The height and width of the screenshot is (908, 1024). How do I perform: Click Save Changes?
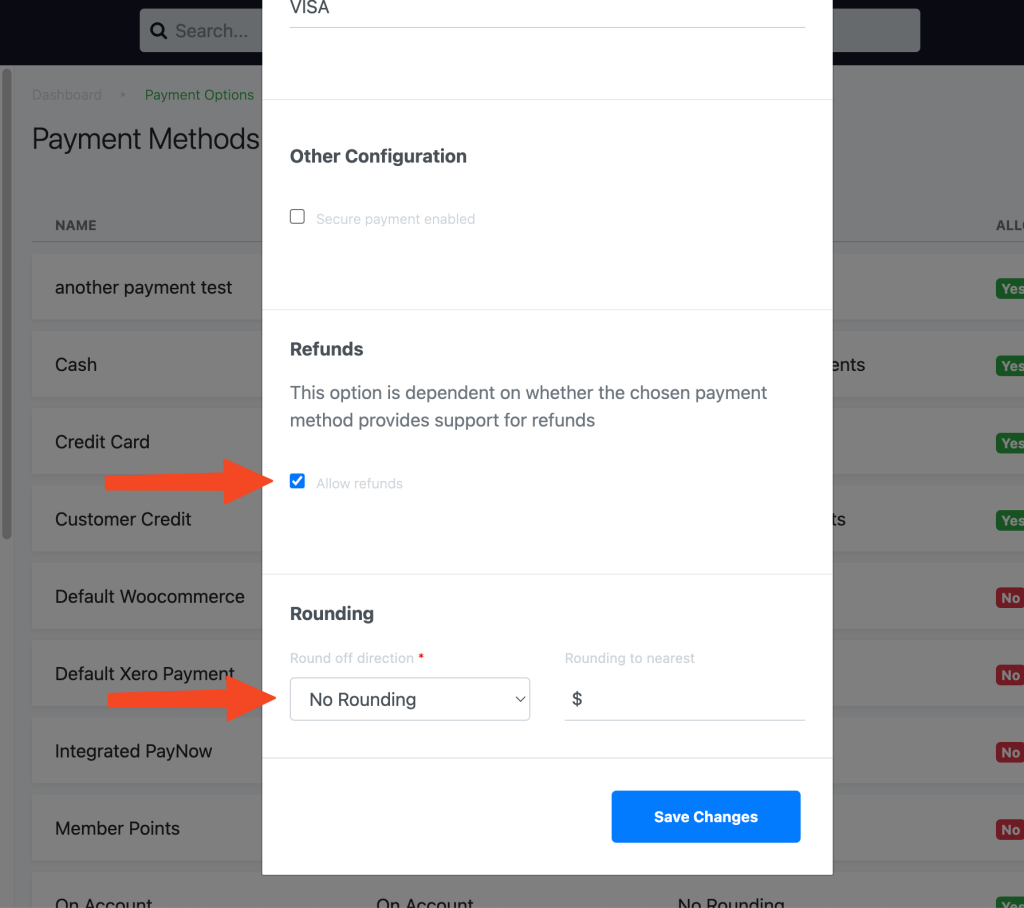[x=705, y=817]
